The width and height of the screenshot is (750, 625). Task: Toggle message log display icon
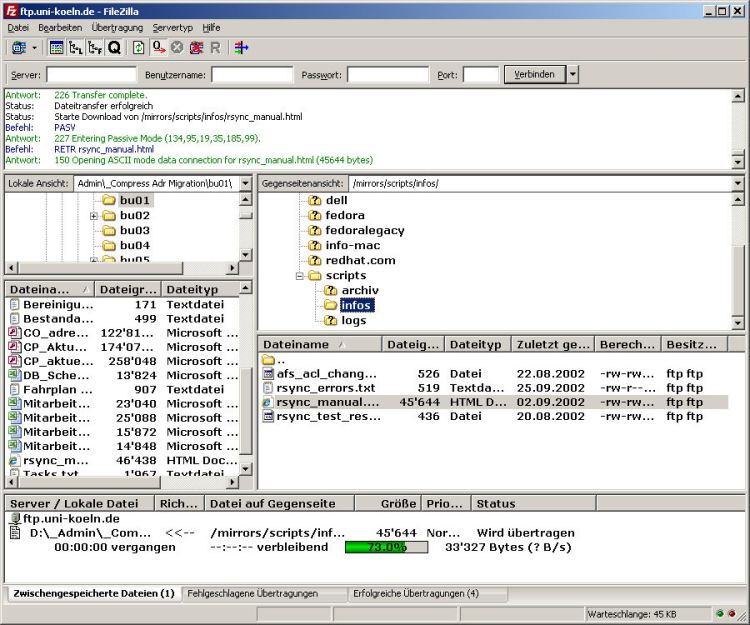click(x=56, y=48)
